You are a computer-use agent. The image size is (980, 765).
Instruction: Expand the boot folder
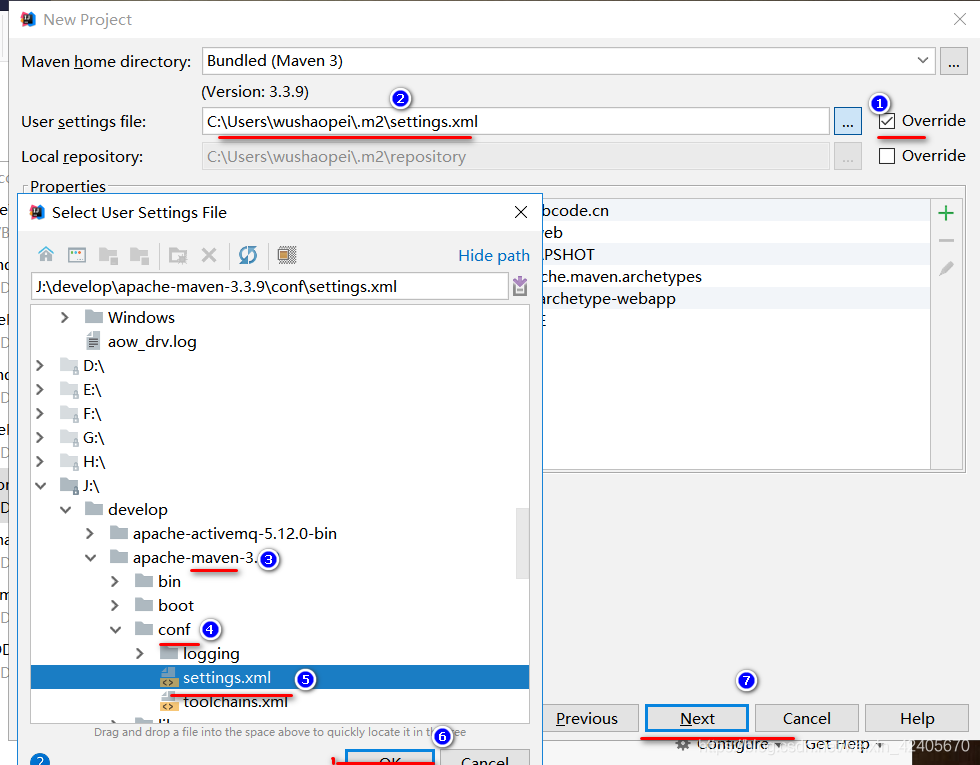pos(114,606)
